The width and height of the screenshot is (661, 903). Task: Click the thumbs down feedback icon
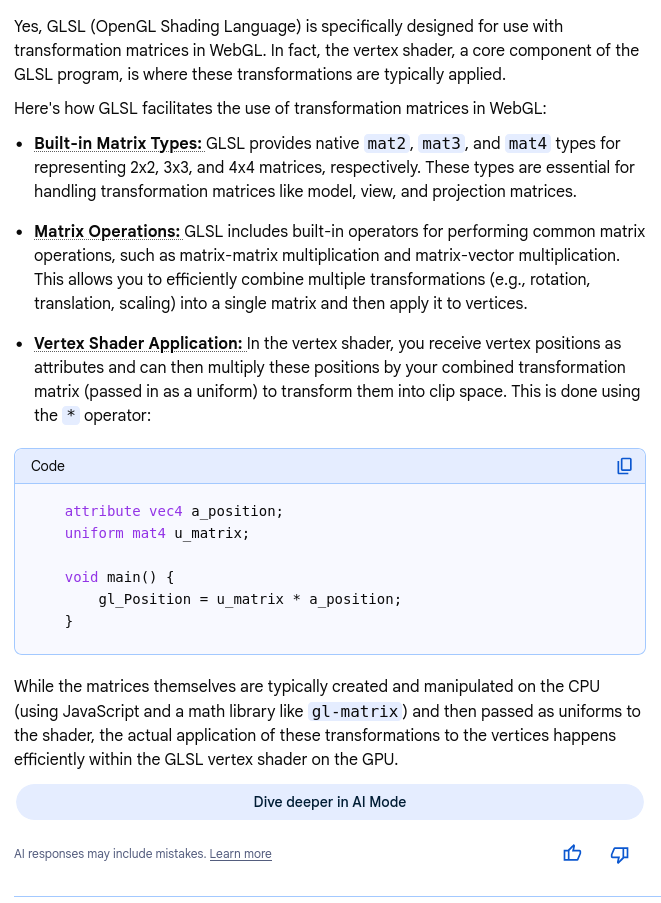[x=619, y=853]
